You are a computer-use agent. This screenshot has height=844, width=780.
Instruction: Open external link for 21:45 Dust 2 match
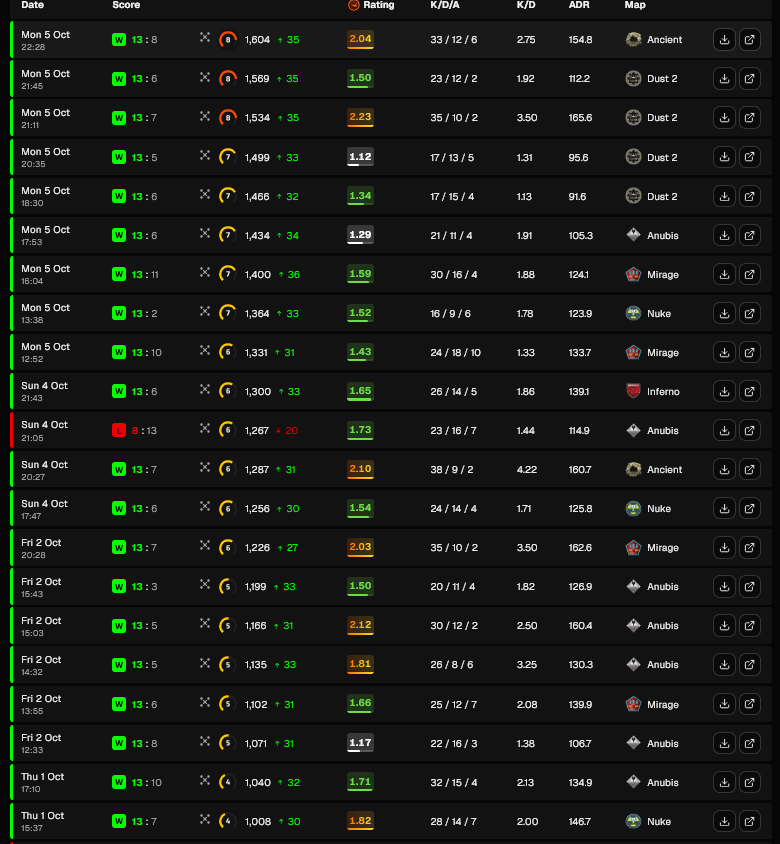(x=749, y=79)
